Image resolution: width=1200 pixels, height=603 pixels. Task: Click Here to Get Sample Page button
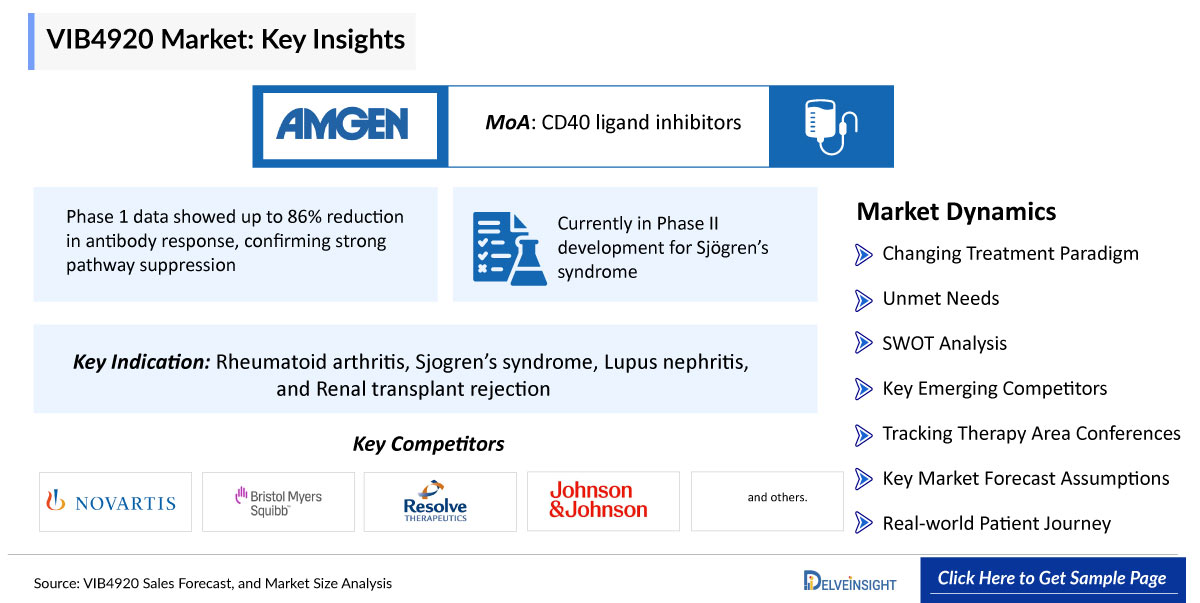coord(1052,579)
